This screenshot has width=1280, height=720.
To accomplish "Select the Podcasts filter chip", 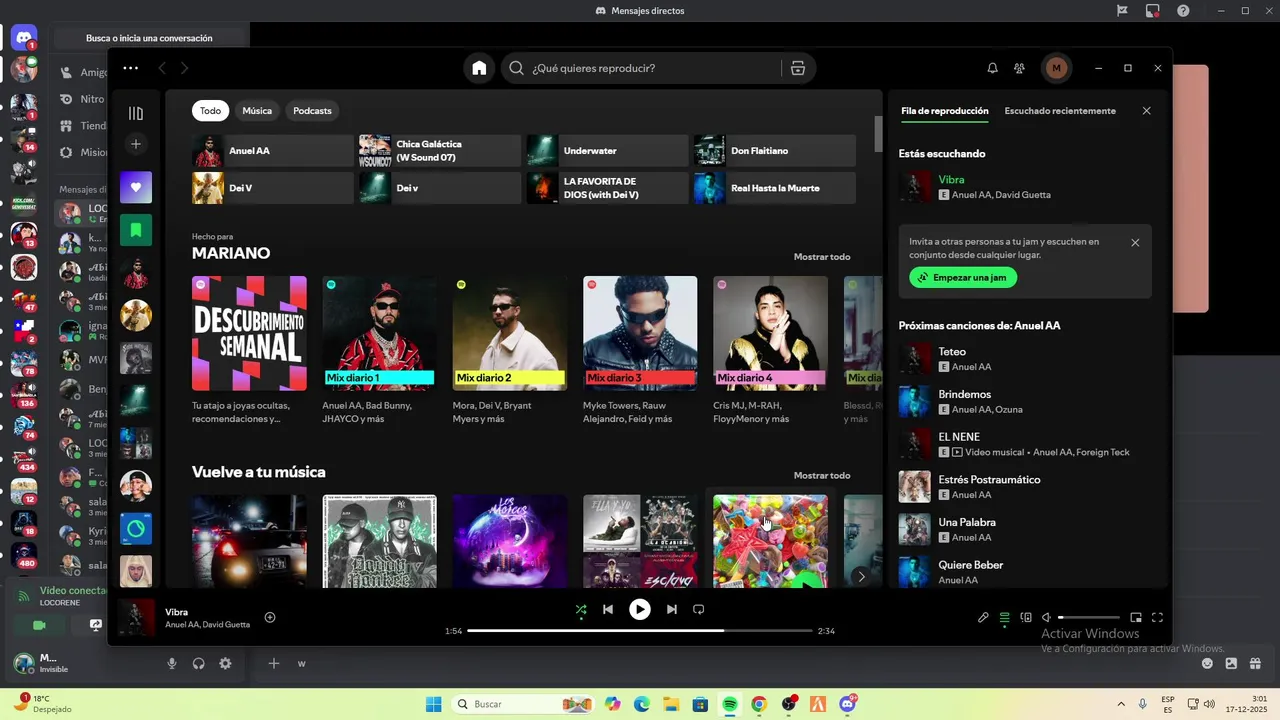I will coord(312,111).
